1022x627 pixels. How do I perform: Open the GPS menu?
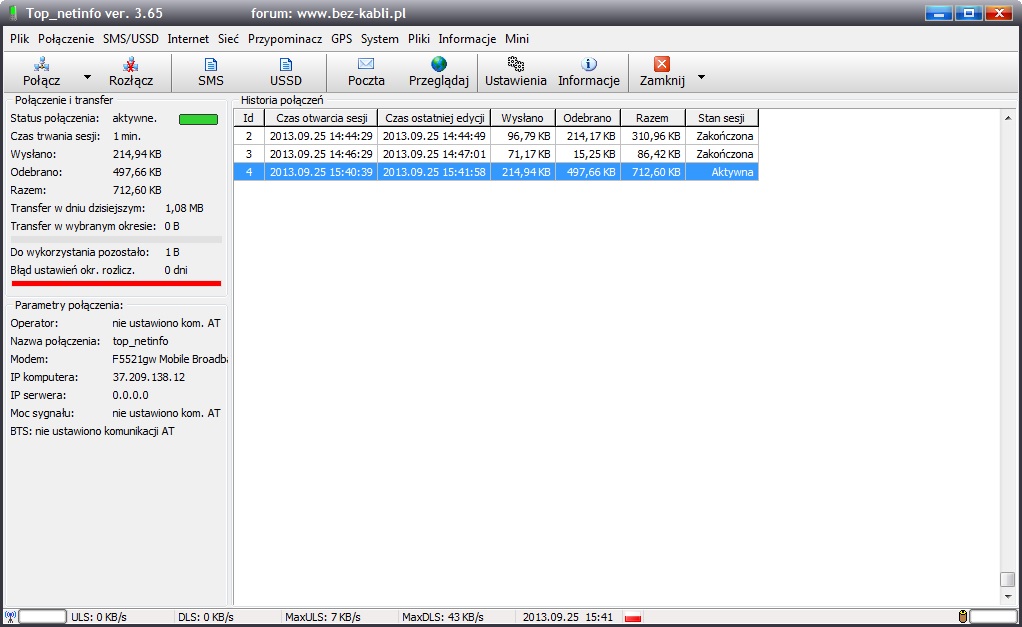(x=342, y=39)
